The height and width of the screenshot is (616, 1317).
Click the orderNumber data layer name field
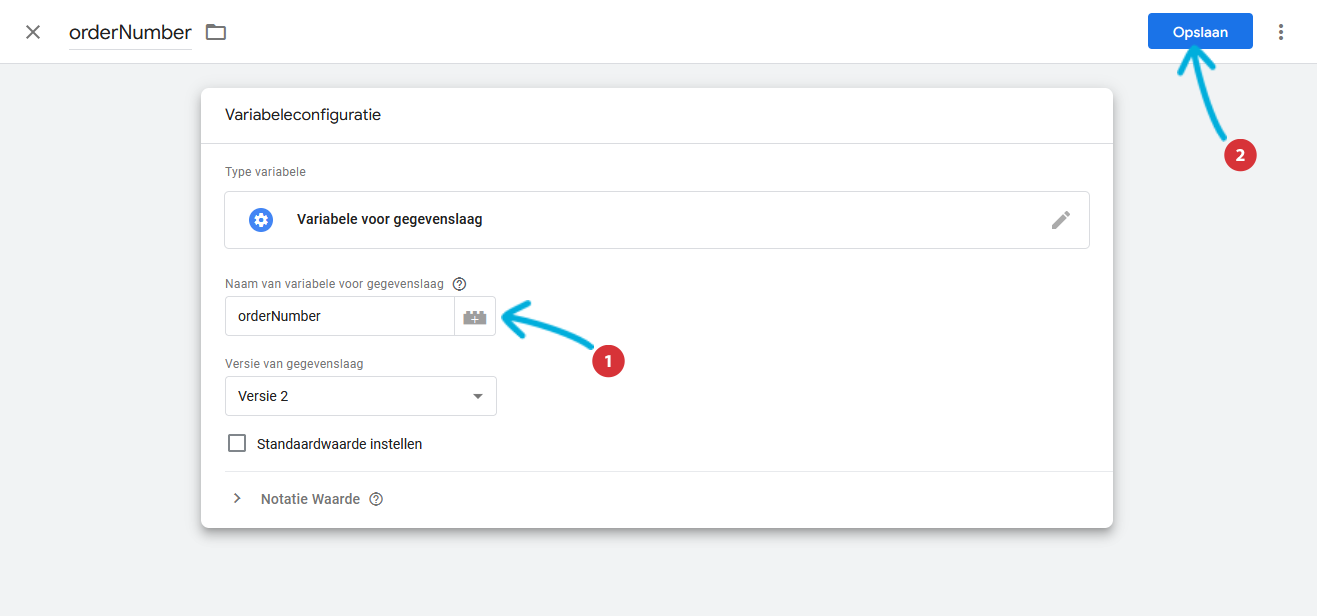tap(340, 316)
